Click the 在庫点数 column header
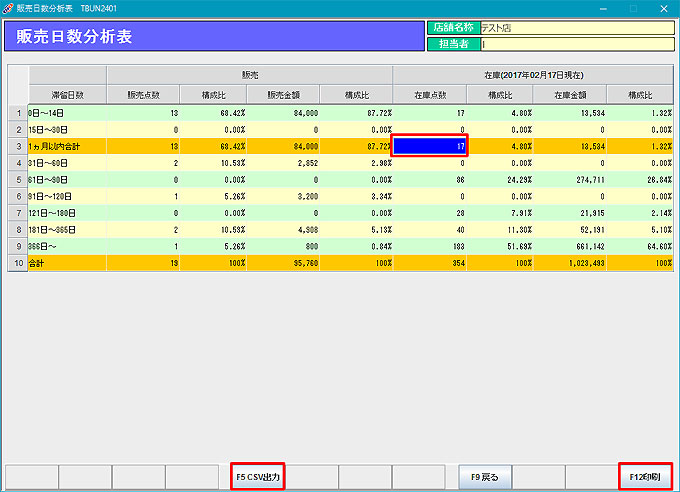Viewport: 680px width, 492px height. pos(429,95)
